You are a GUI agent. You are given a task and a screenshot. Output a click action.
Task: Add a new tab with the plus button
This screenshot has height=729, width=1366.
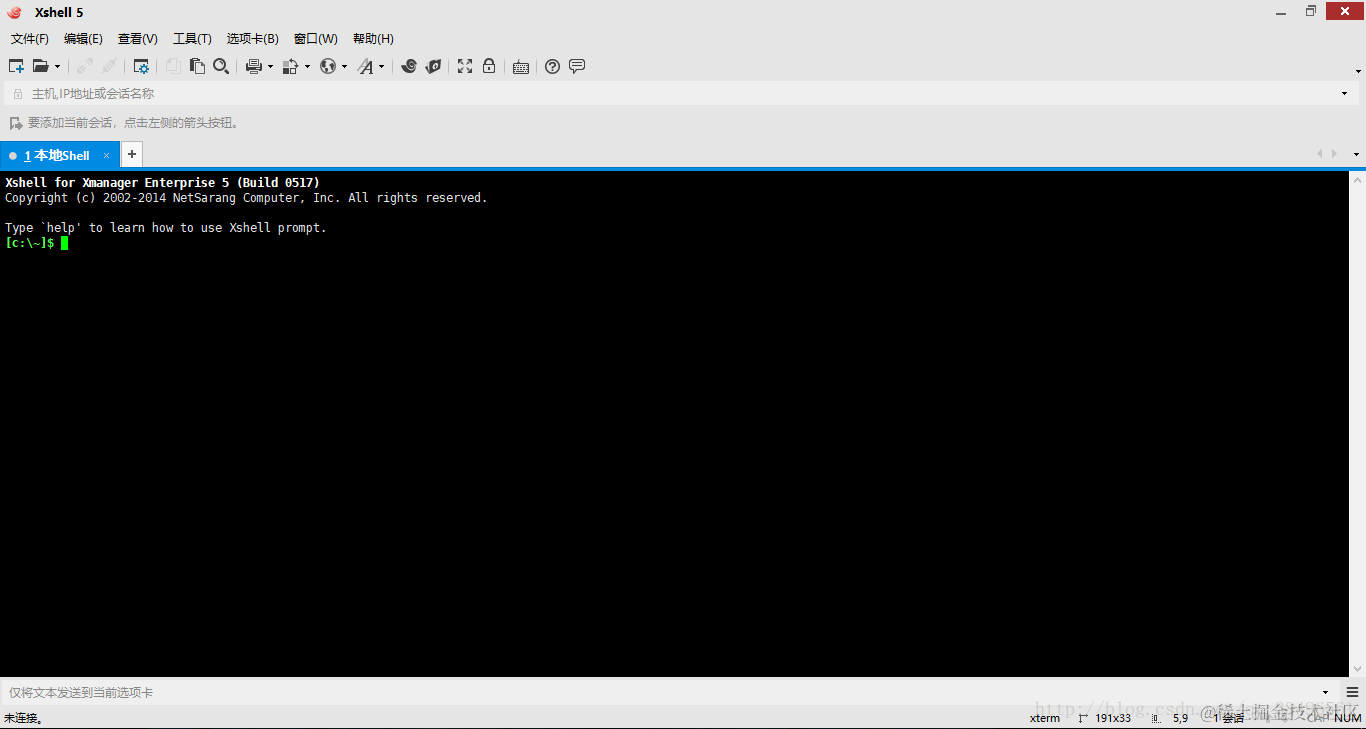click(132, 154)
